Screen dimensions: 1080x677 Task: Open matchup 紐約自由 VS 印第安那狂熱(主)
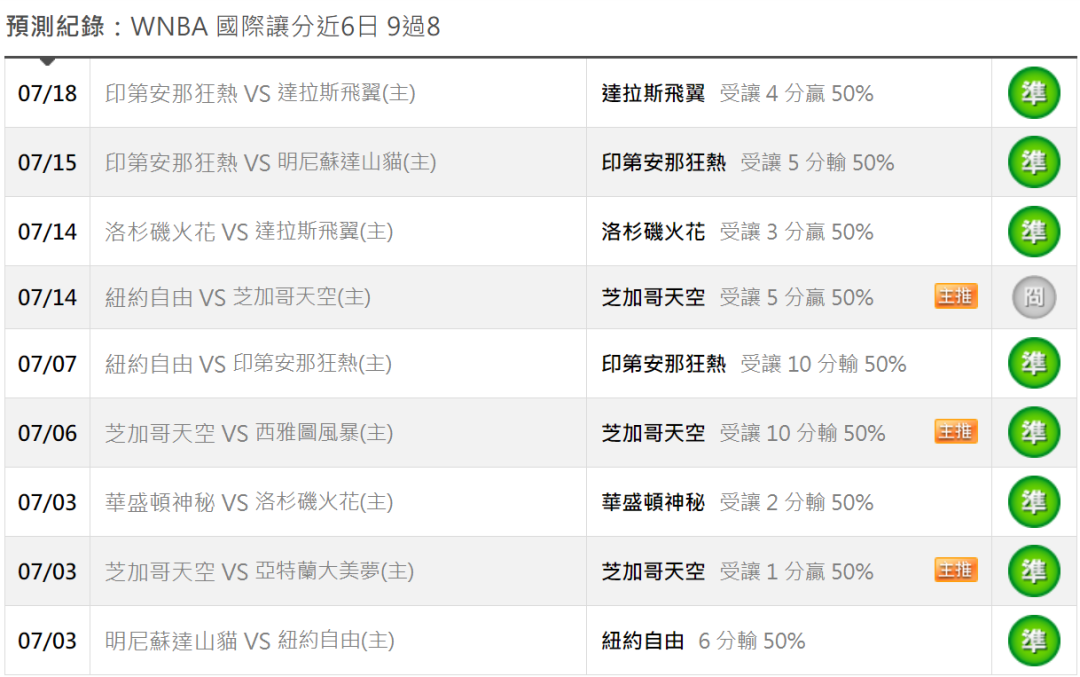pos(248,363)
